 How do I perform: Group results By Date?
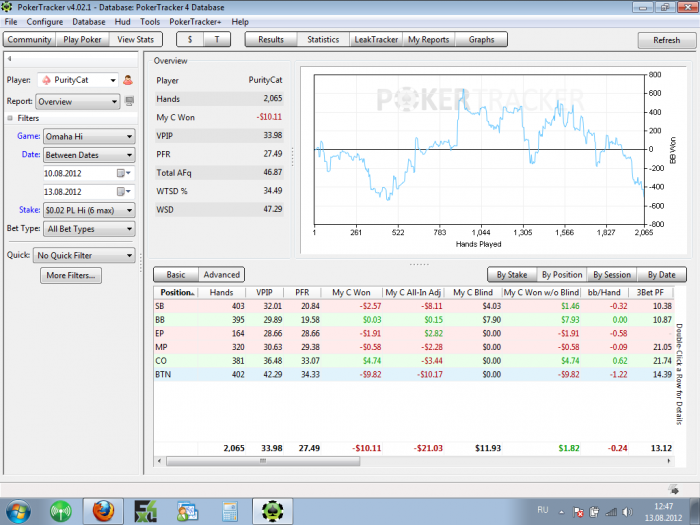click(x=661, y=275)
